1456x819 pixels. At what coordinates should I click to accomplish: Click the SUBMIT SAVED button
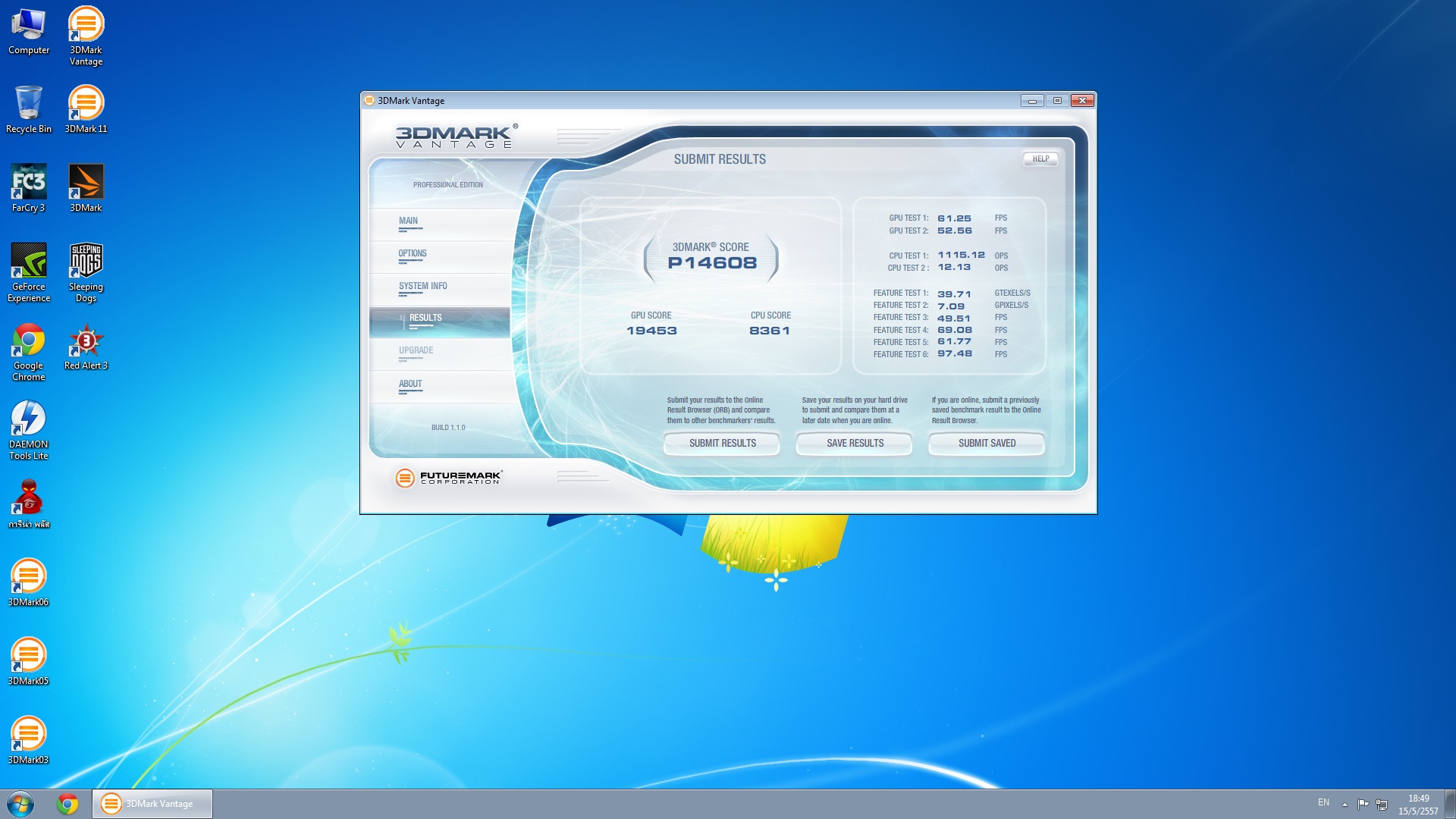pos(987,444)
